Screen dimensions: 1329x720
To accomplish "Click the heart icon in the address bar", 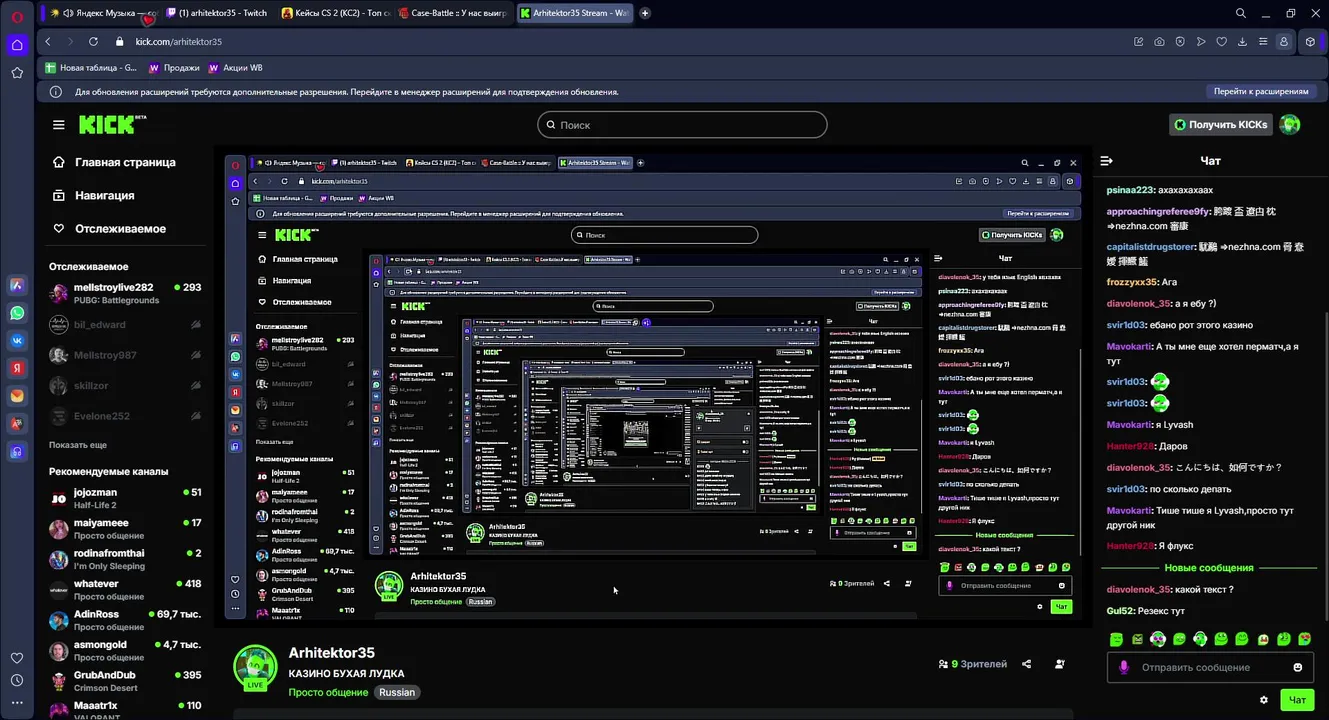I will coord(1221,42).
